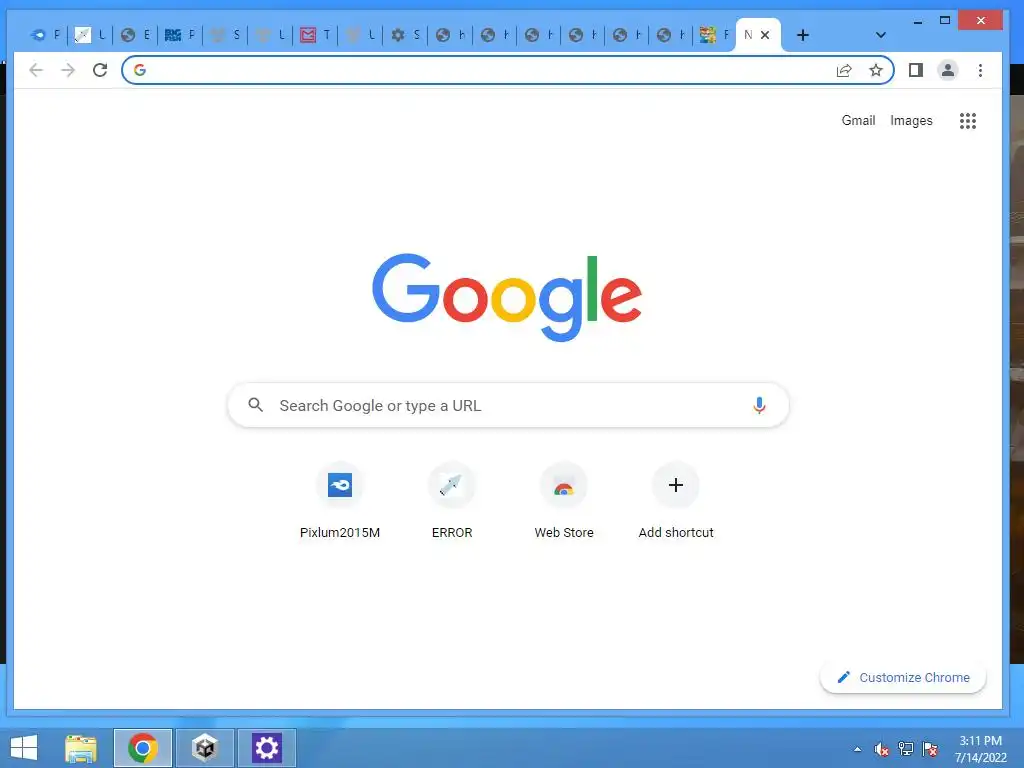The height and width of the screenshot is (768, 1024).
Task: Bookmark this tab with the star
Action: 876,71
